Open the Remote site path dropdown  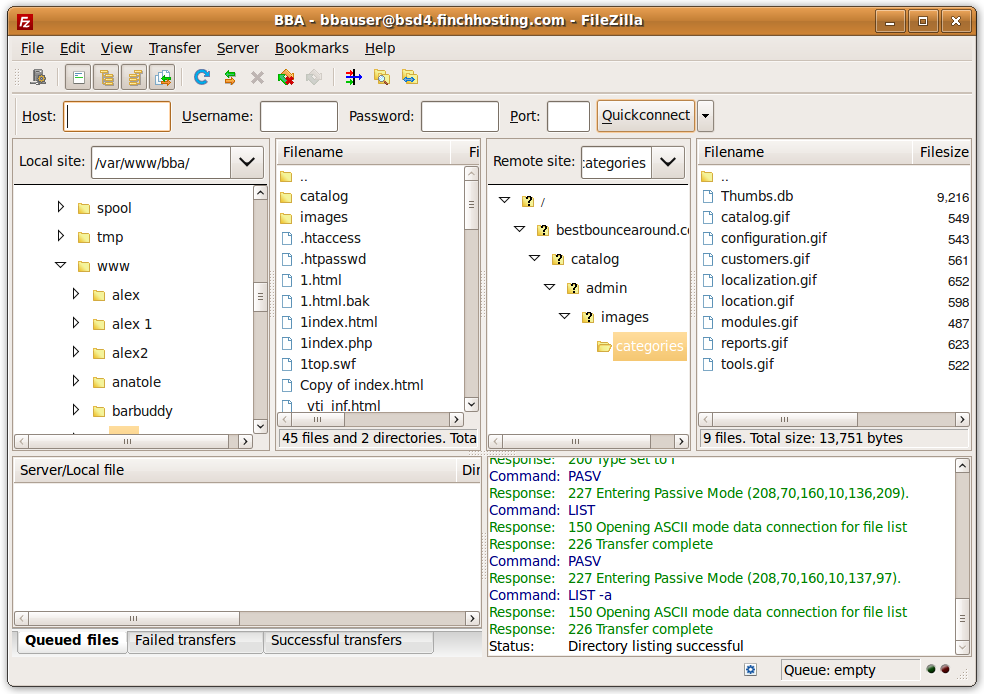668,162
